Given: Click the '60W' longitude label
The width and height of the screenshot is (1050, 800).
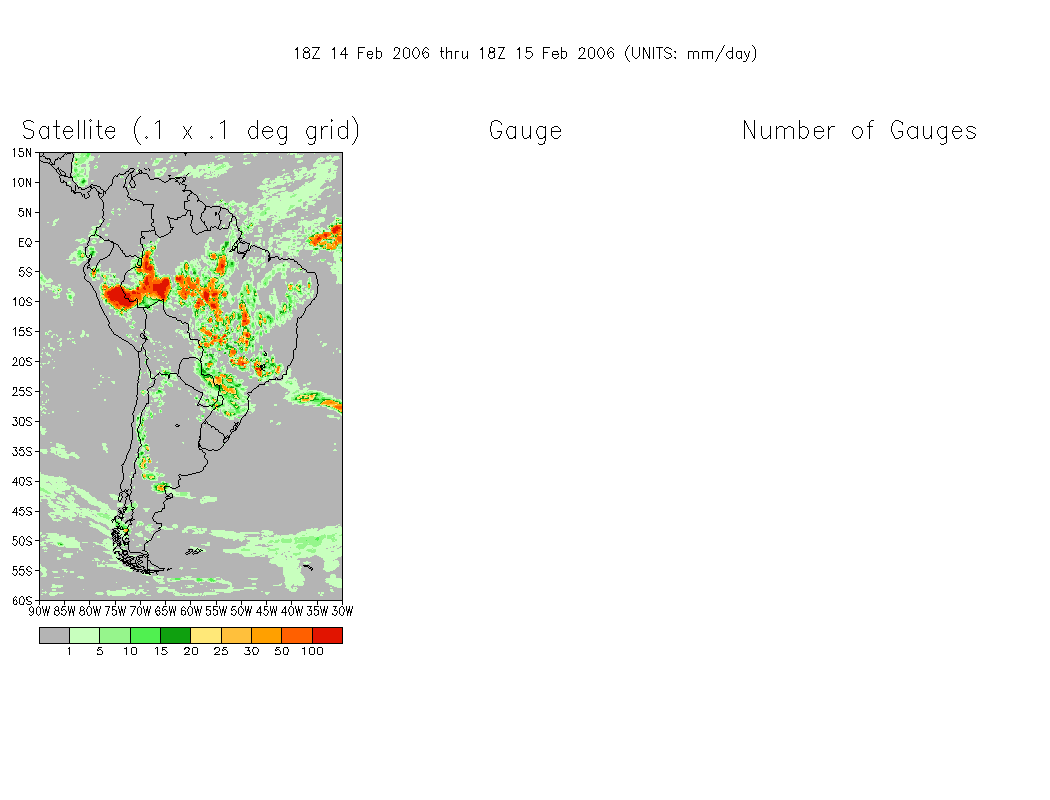Looking at the screenshot, I should (x=191, y=611).
